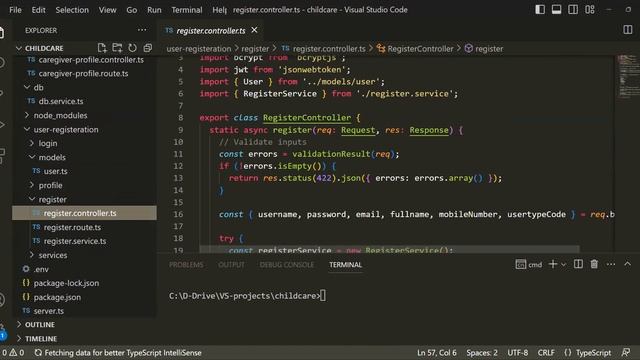The height and width of the screenshot is (360, 640).
Task: Switch to the OUTPUT panel tab
Action: [231, 265]
